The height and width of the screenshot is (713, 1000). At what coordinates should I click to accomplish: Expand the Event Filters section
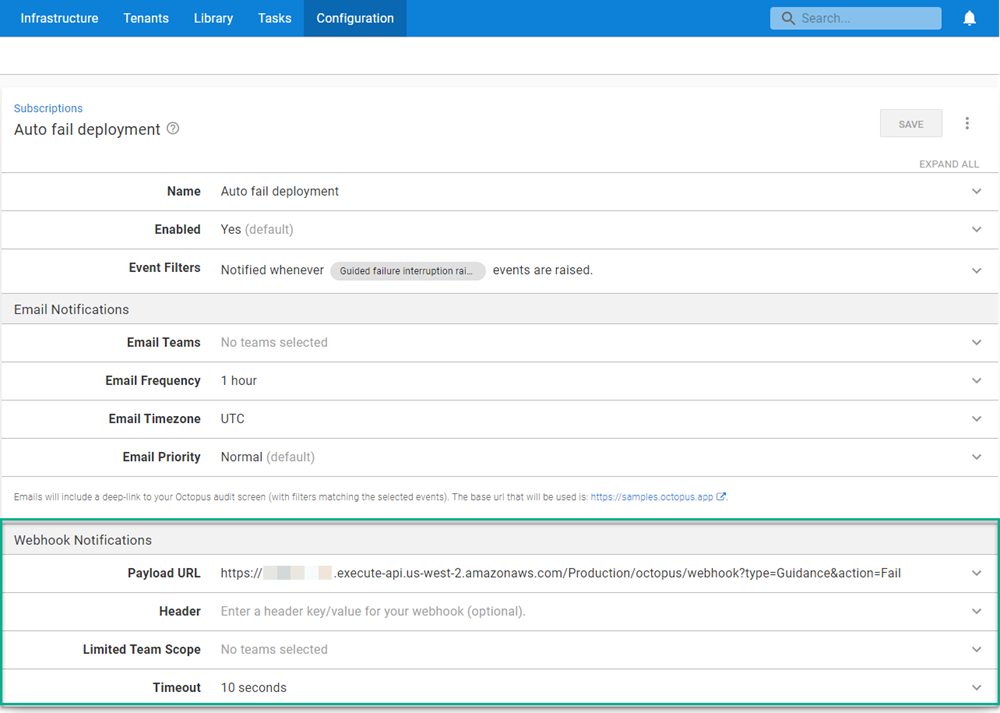977,268
